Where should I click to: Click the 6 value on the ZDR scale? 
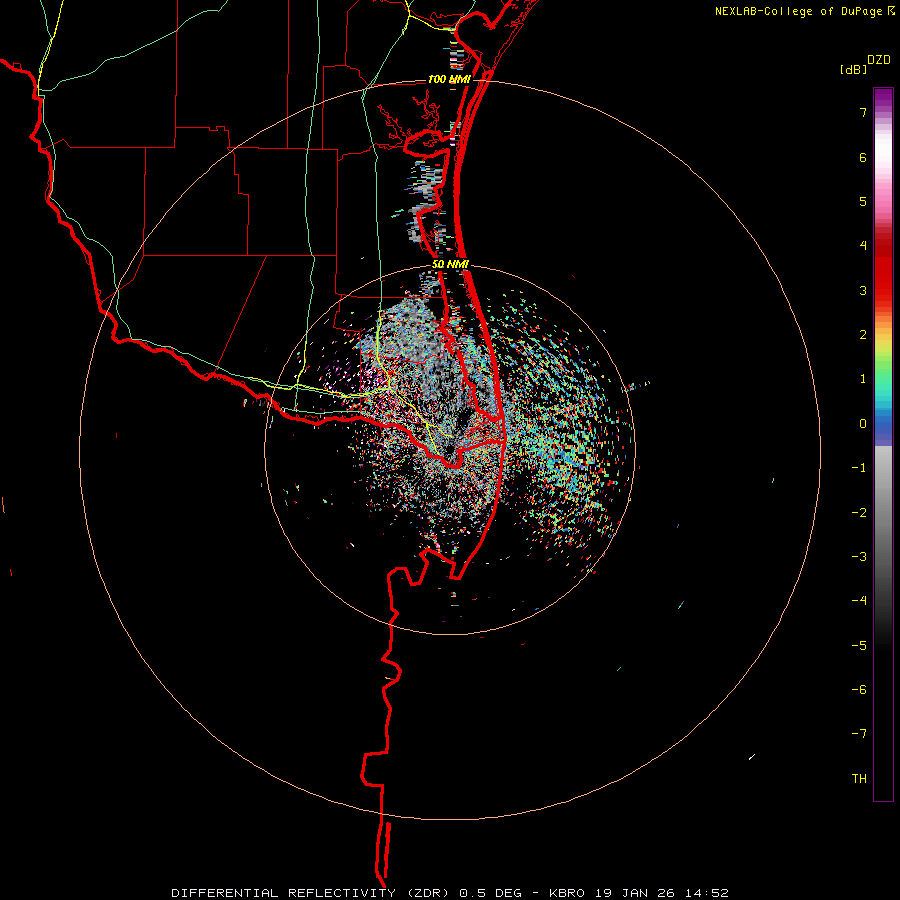pos(863,157)
